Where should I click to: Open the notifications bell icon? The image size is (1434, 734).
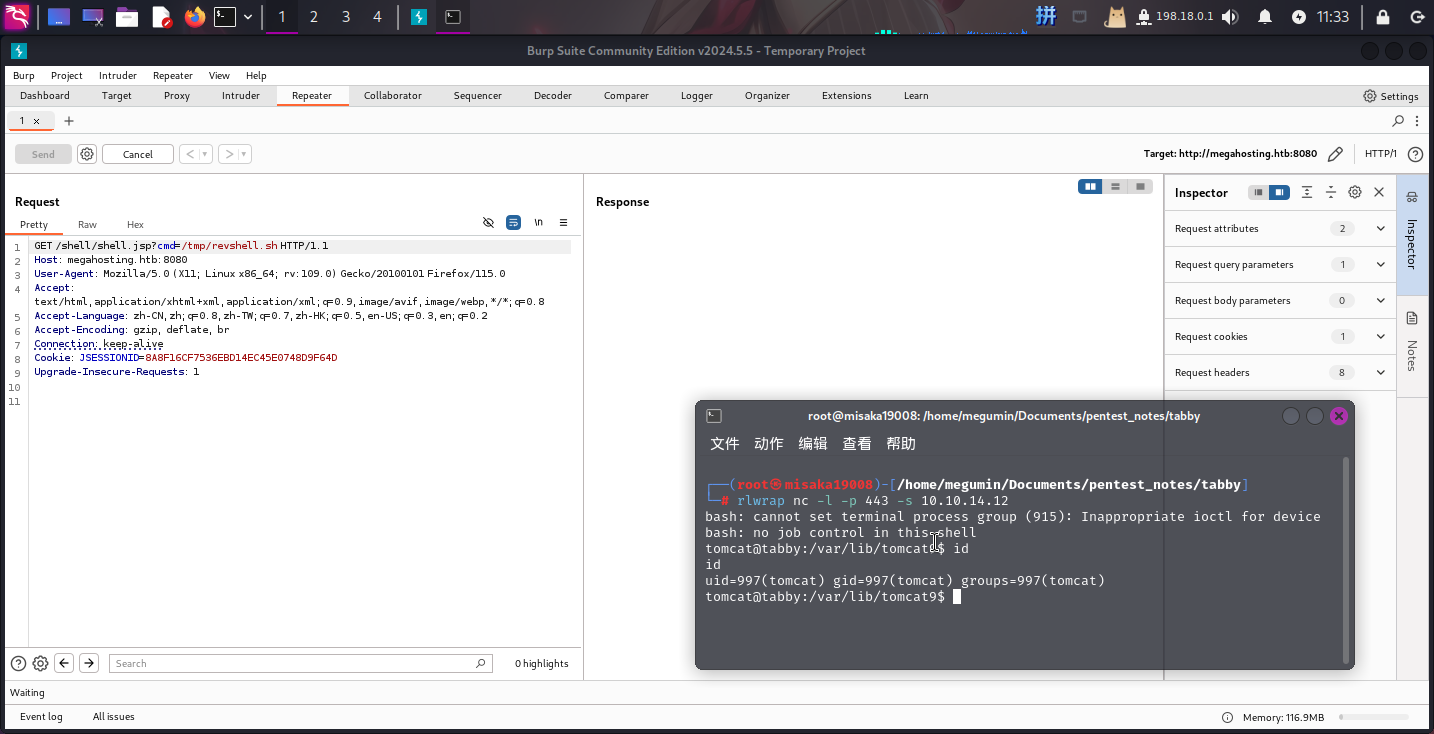(x=1265, y=17)
